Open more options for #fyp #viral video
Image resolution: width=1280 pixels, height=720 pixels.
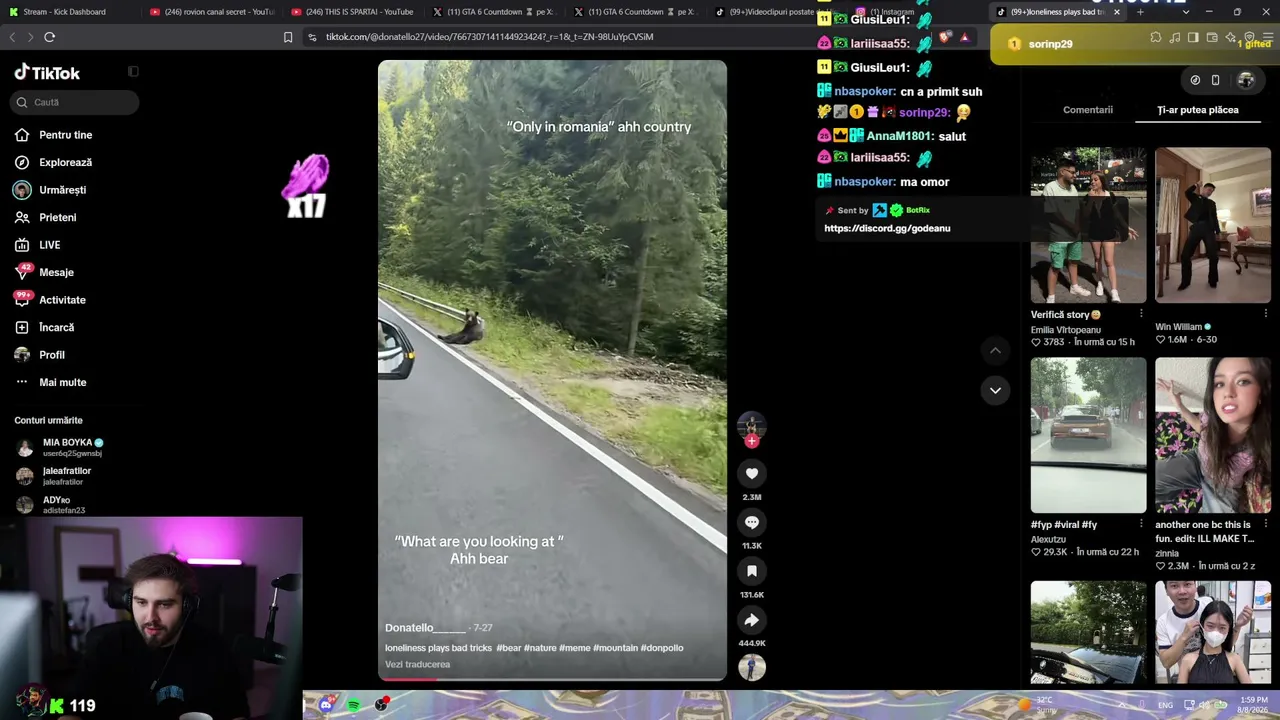(x=1141, y=524)
